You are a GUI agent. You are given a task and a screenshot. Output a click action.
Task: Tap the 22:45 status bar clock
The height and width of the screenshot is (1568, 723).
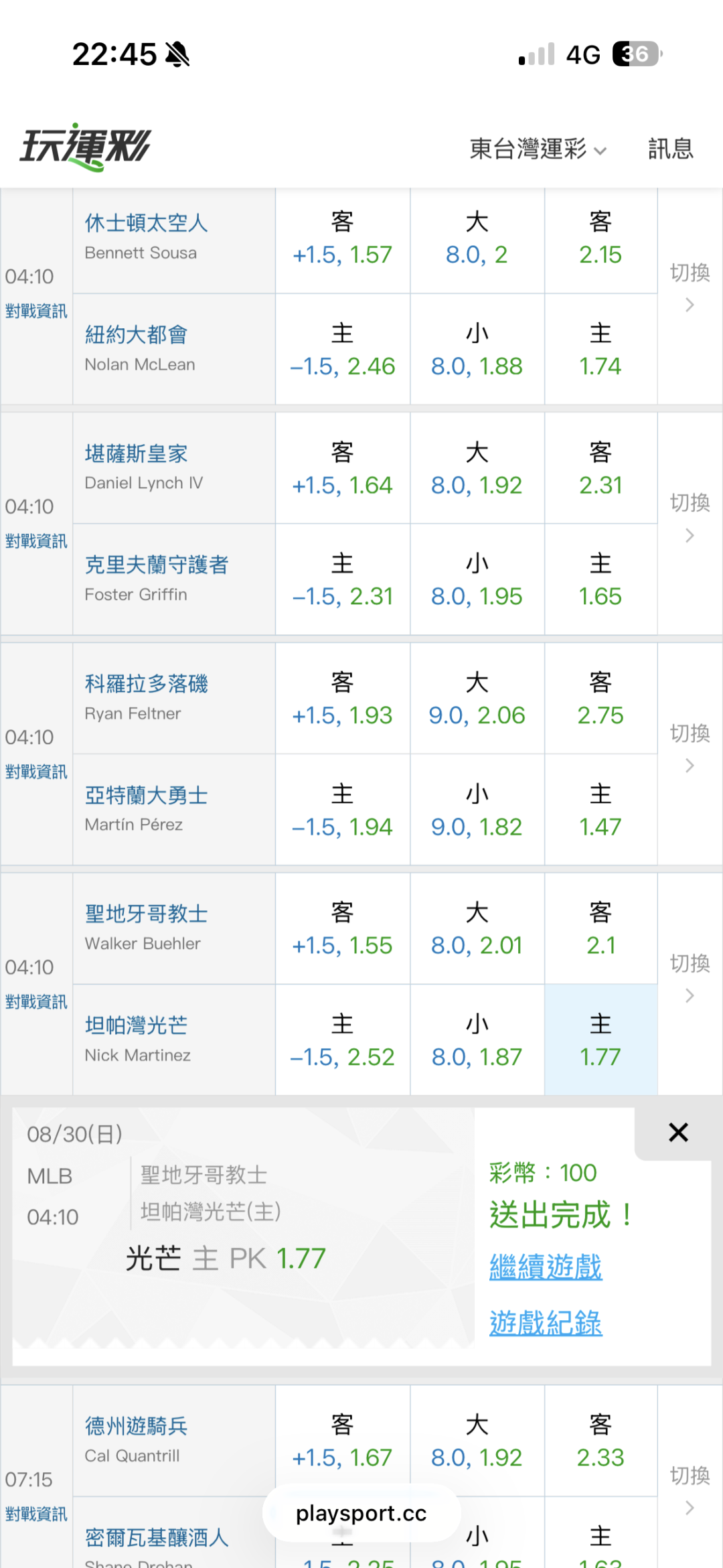[114, 54]
